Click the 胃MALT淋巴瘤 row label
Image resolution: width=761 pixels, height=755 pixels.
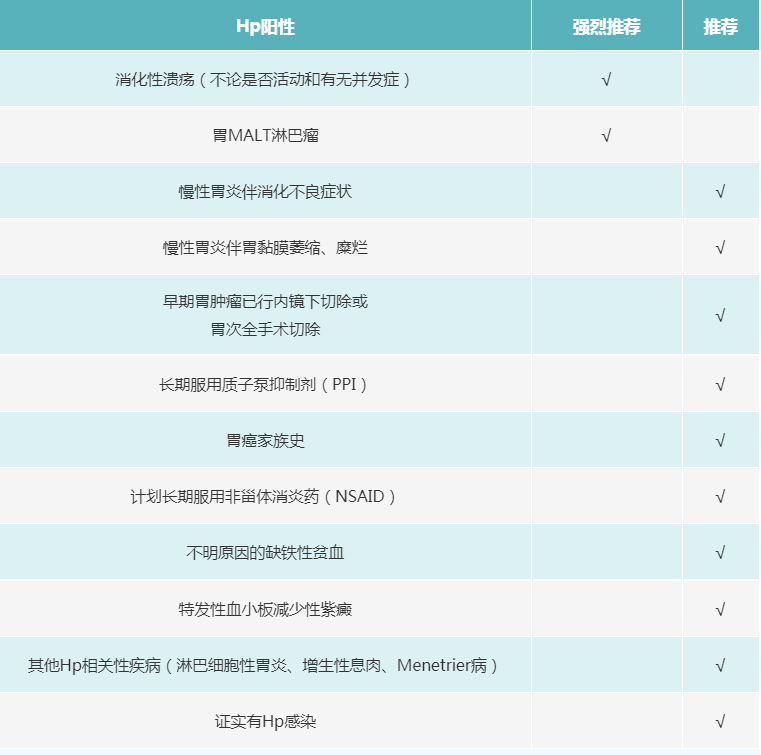point(265,135)
